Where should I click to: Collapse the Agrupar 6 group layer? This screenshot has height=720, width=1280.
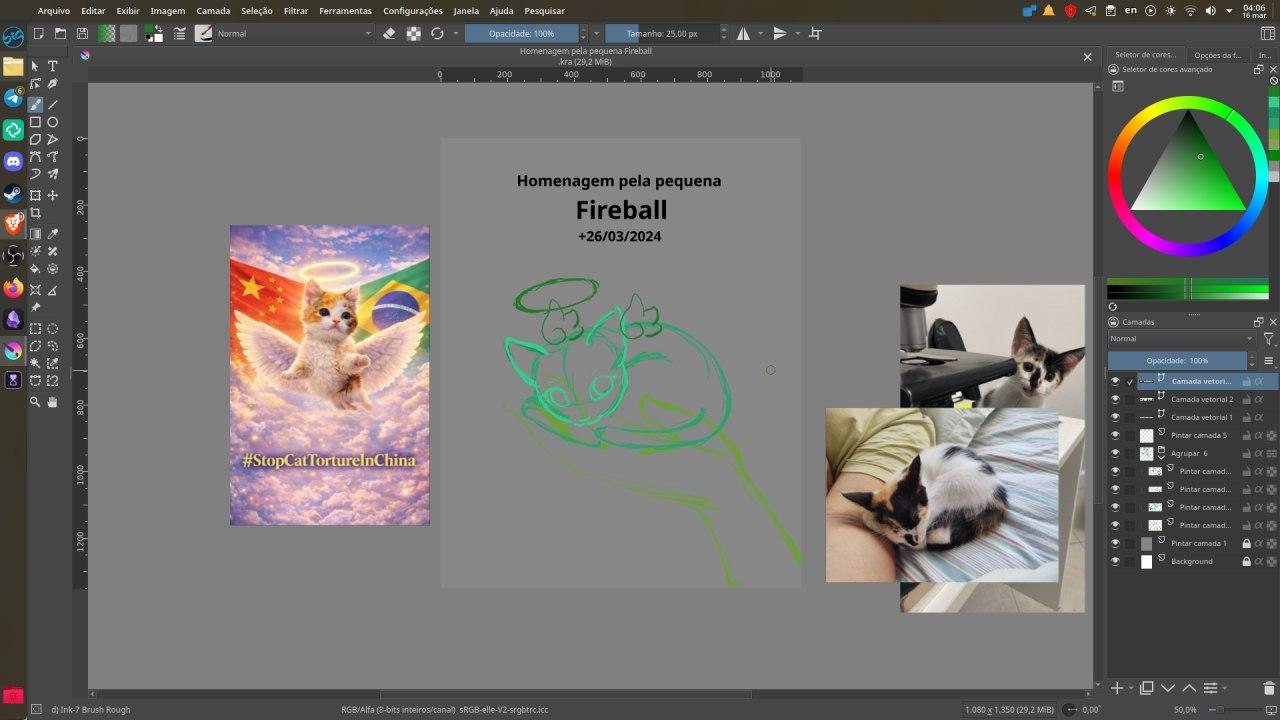click(x=1161, y=457)
